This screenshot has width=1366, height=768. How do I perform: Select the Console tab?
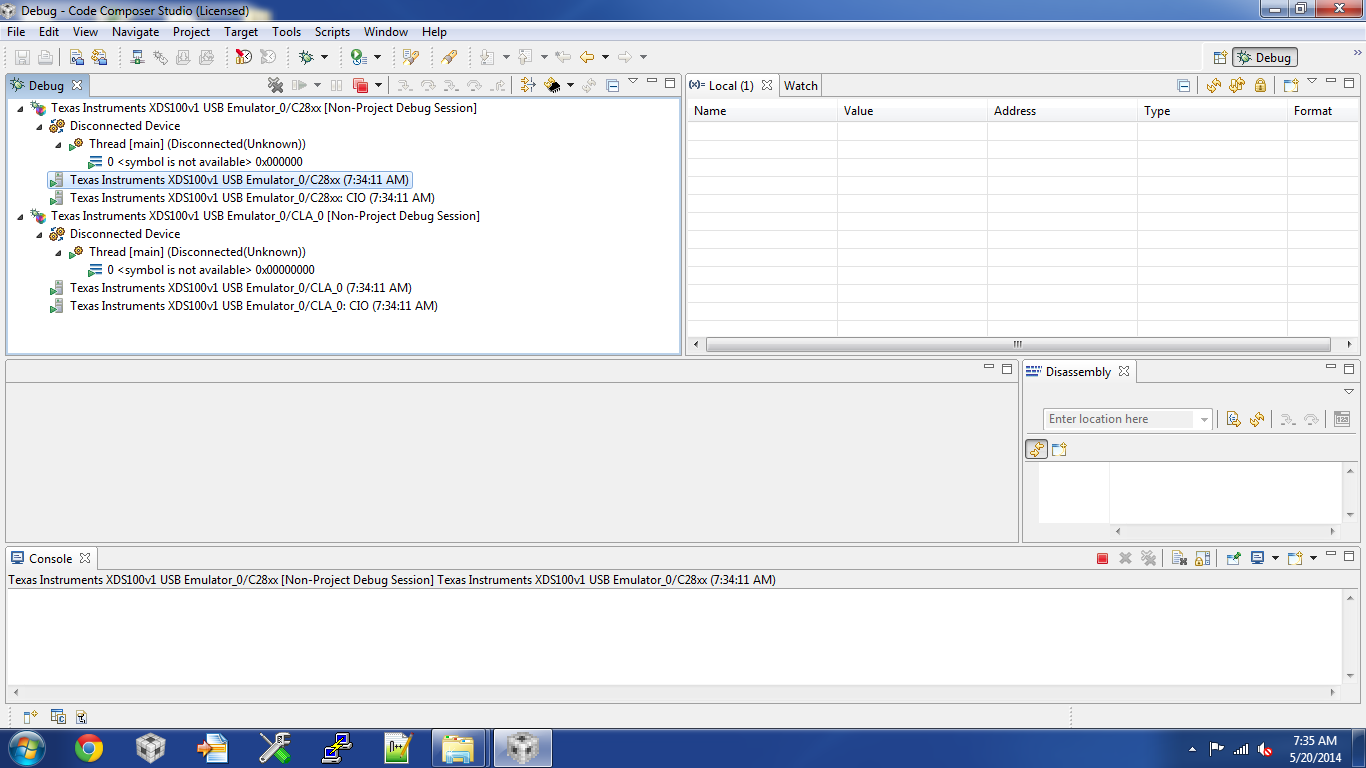tap(50, 559)
